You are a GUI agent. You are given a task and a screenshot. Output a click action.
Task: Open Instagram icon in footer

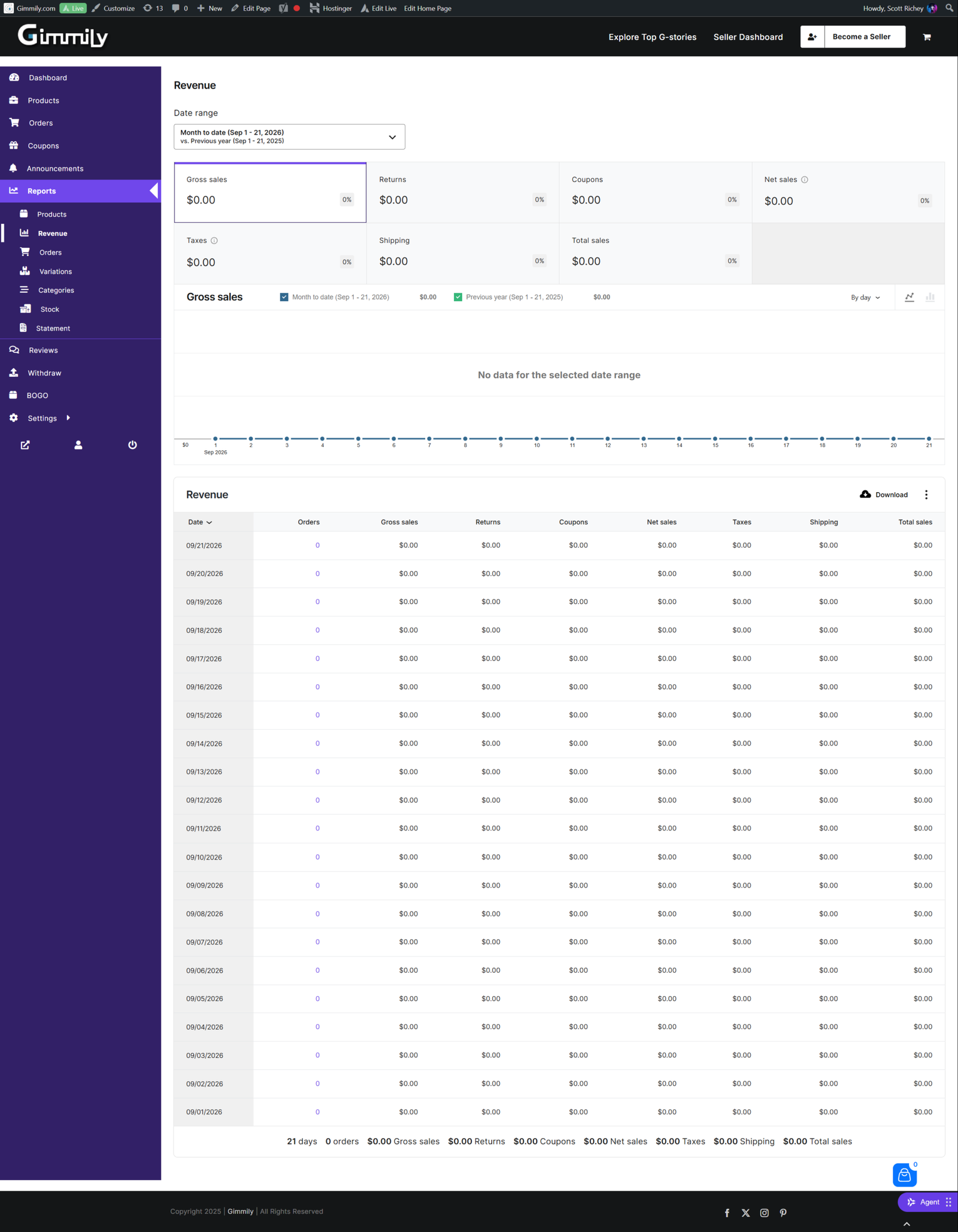pyautogui.click(x=764, y=1213)
